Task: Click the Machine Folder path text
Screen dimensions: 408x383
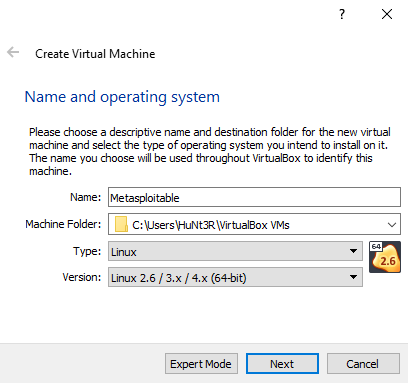Action: coord(211,225)
